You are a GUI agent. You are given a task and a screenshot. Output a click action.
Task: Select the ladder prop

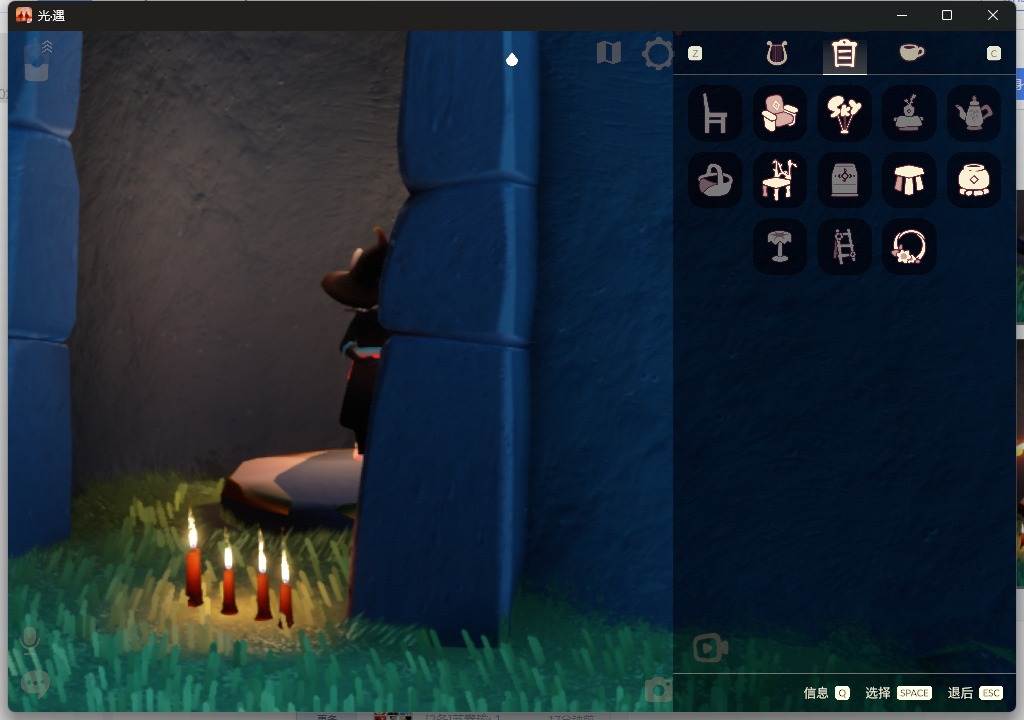844,246
